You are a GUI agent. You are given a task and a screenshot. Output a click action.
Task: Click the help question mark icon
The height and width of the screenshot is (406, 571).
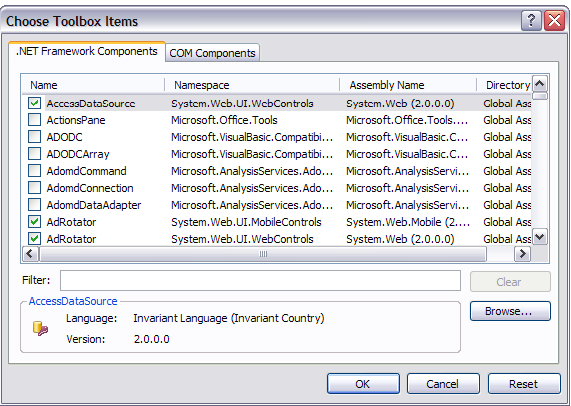pyautogui.click(x=531, y=20)
